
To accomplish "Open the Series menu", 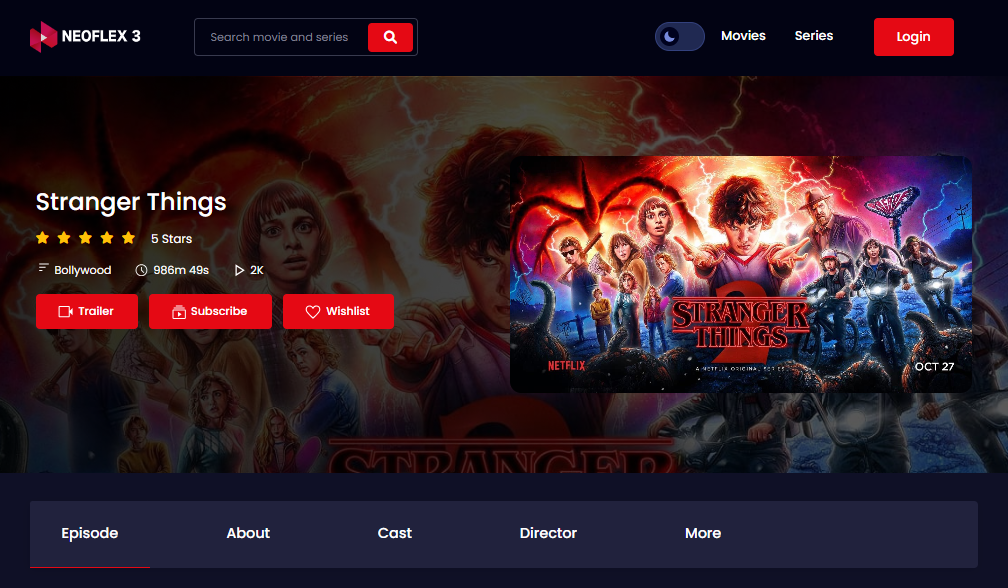I will 813,35.
